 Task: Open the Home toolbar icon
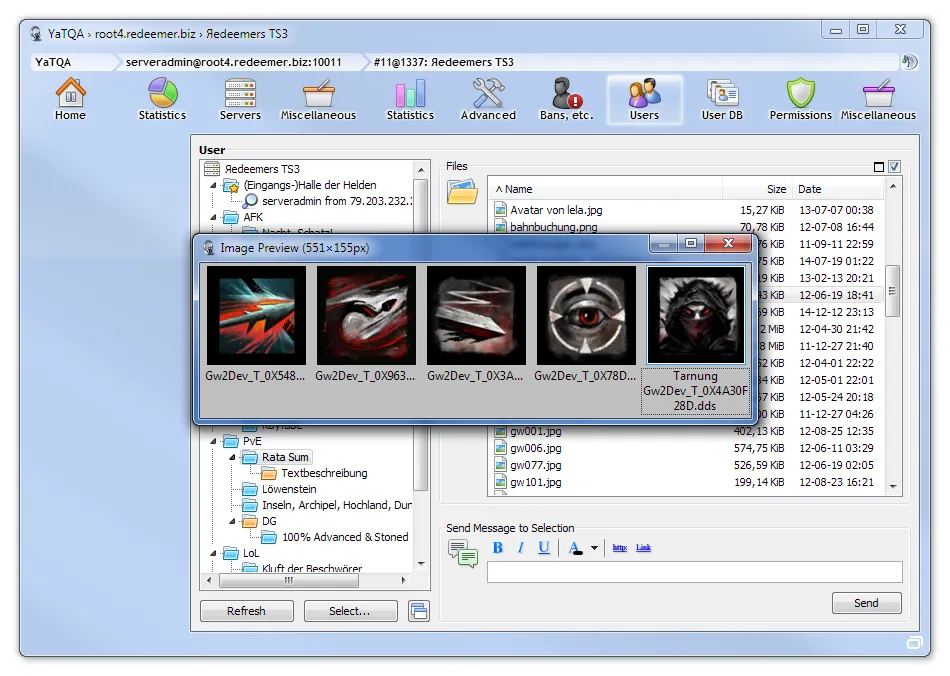70,100
